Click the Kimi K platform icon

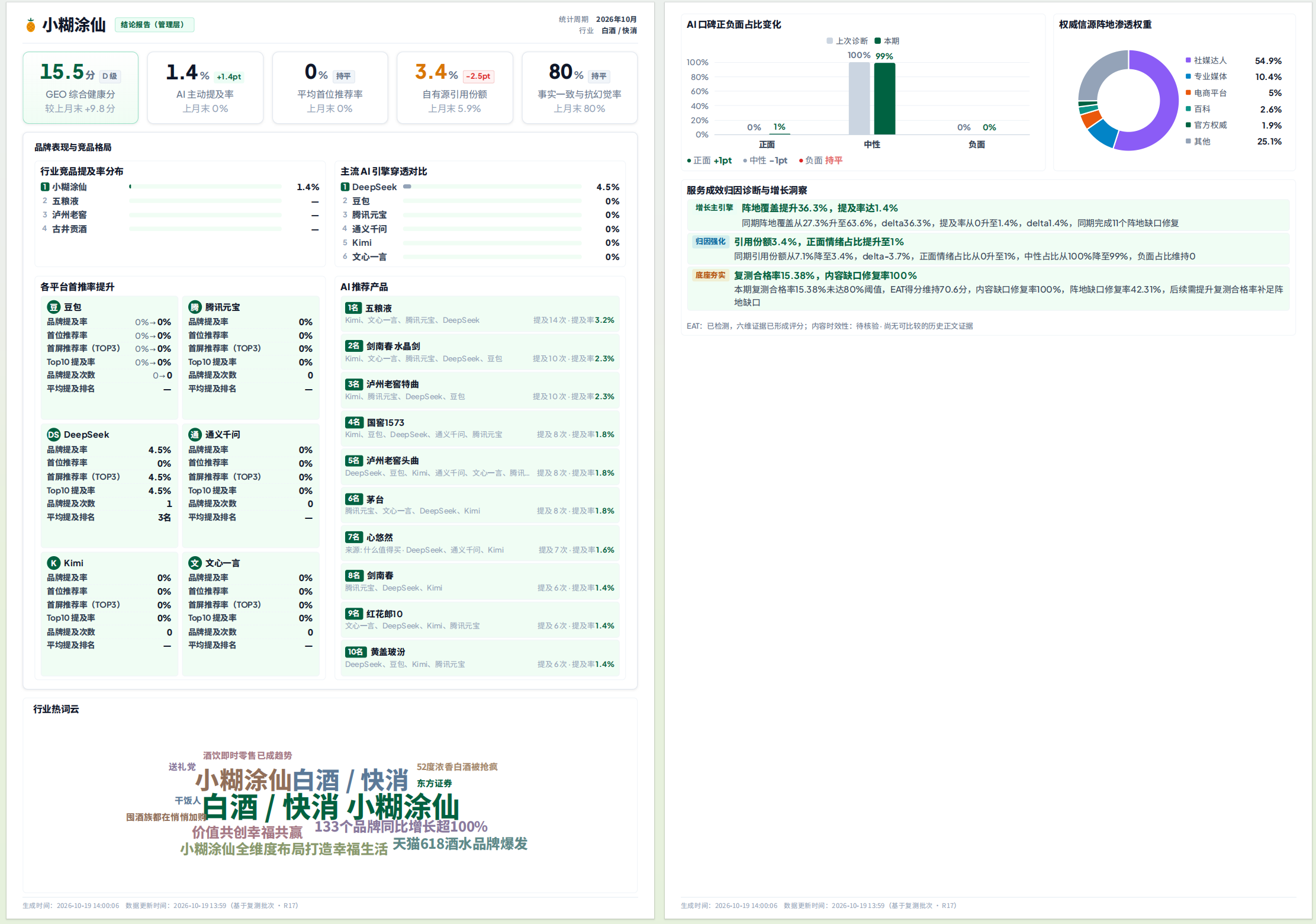point(53,563)
